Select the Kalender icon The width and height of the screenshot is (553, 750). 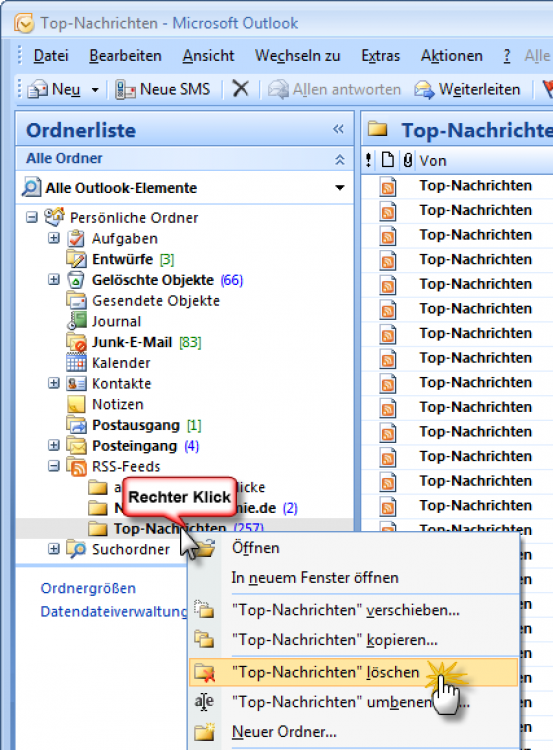pos(76,363)
